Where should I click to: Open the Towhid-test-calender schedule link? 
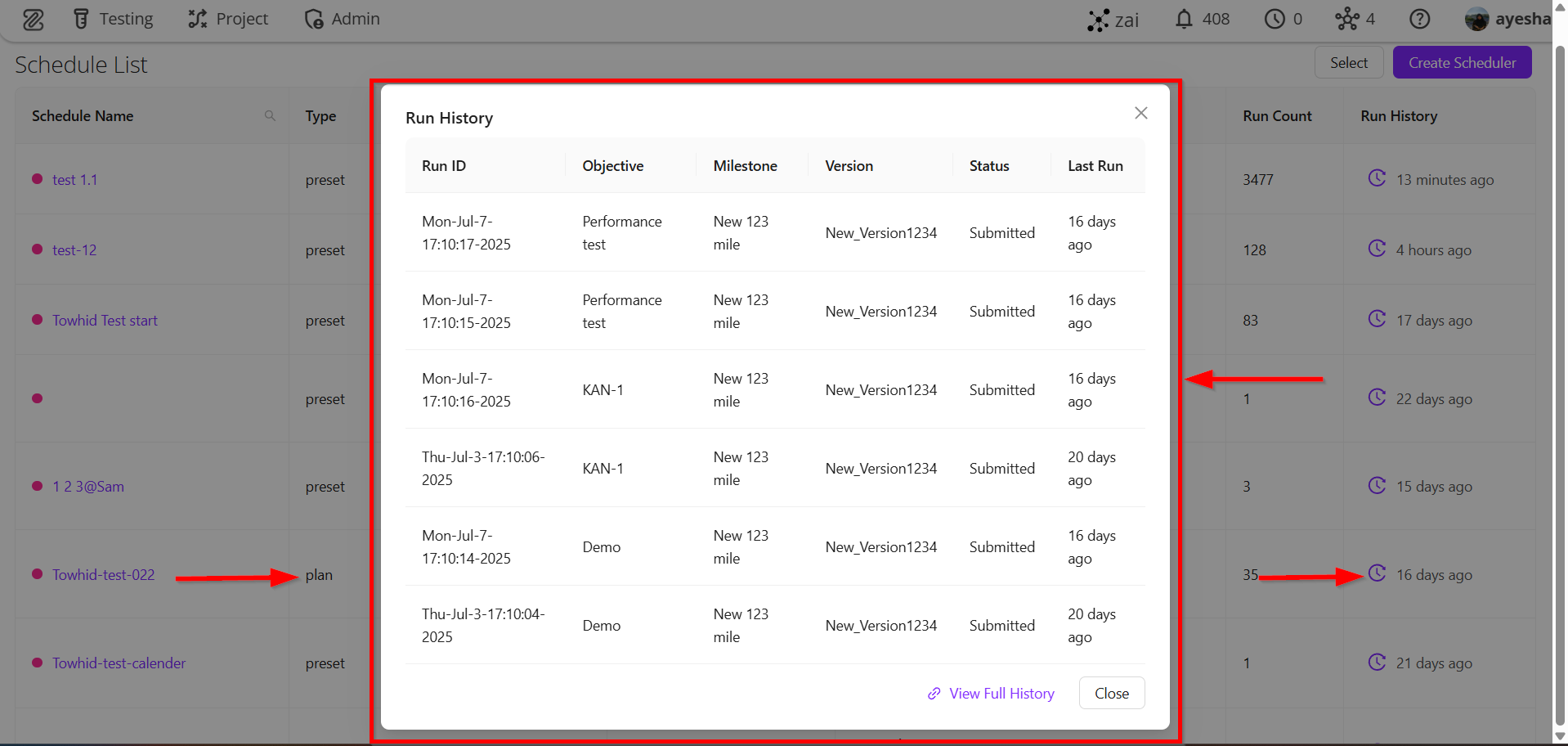pos(119,663)
